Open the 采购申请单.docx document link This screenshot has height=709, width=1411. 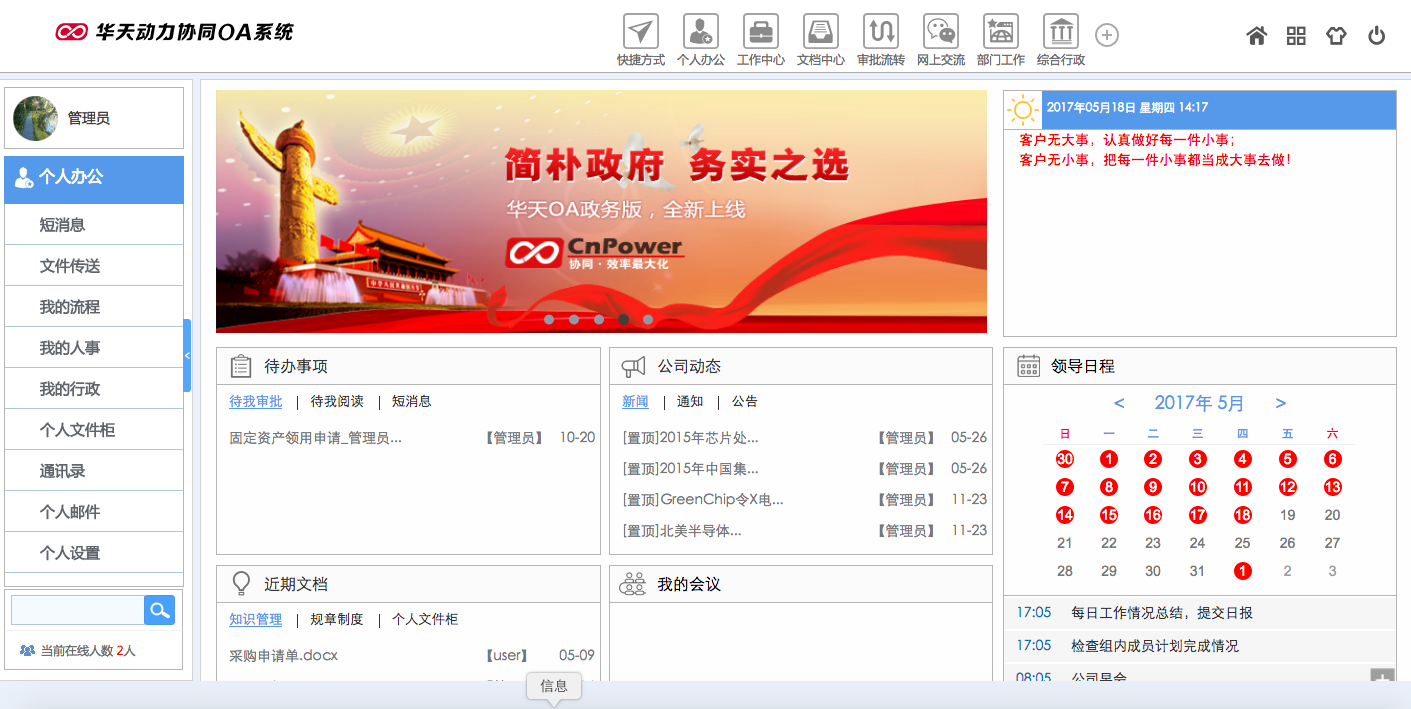(x=283, y=655)
